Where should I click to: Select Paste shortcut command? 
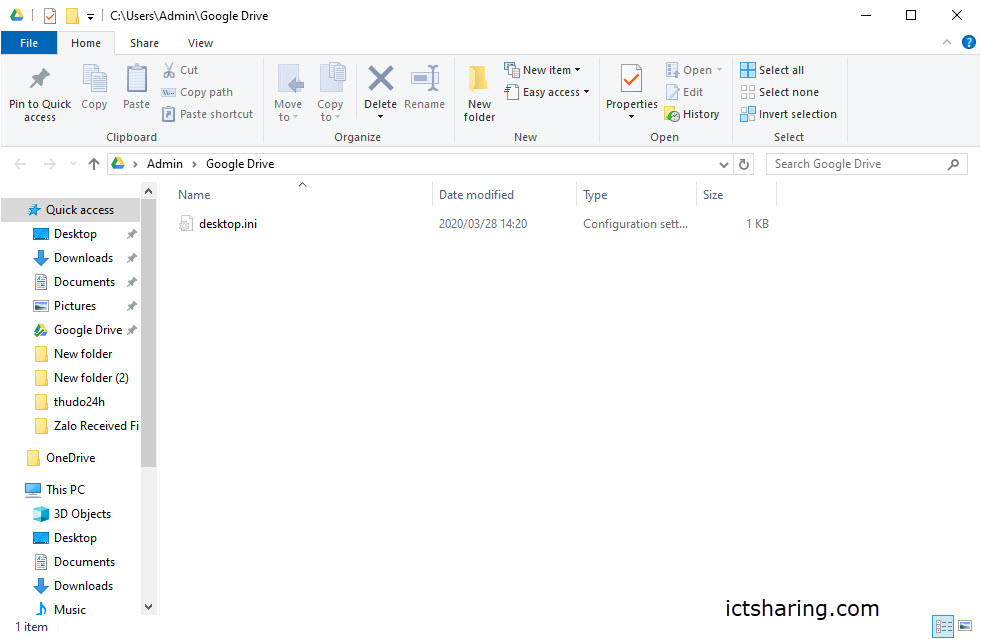[x=208, y=114]
